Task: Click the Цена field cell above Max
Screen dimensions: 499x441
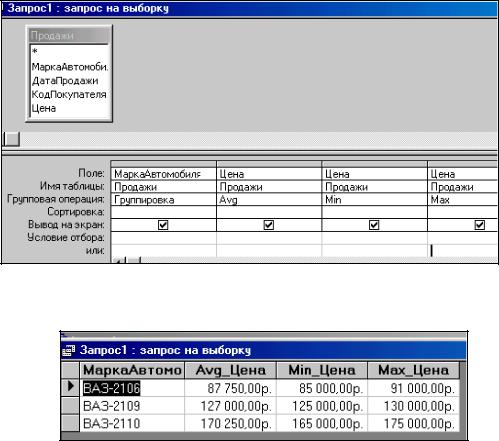Action: 463,174
